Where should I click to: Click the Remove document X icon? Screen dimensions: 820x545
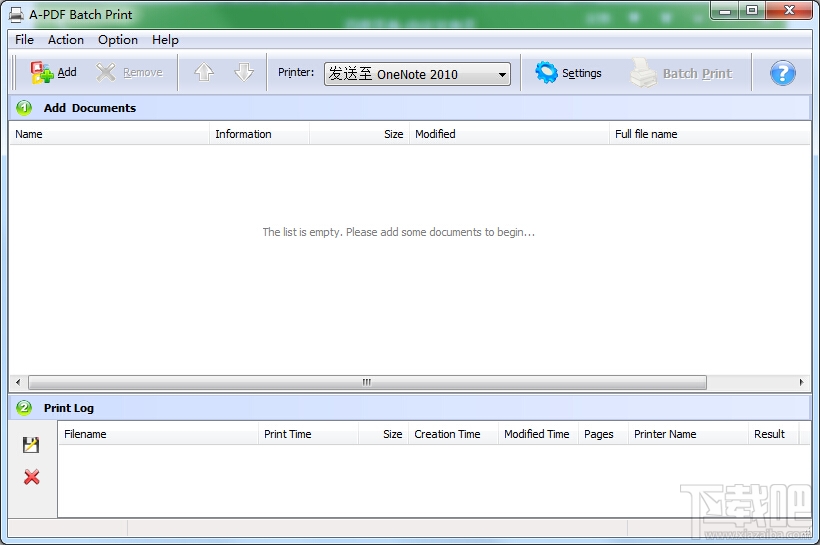tap(106, 73)
